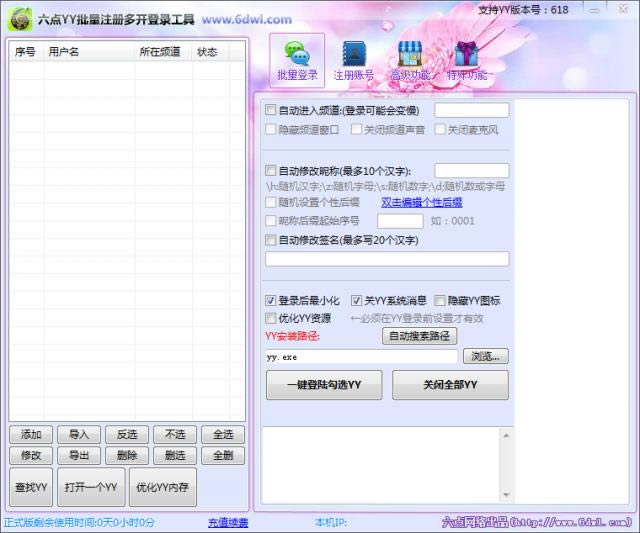Click the 全选 button
The height and width of the screenshot is (533, 640).
point(223,435)
